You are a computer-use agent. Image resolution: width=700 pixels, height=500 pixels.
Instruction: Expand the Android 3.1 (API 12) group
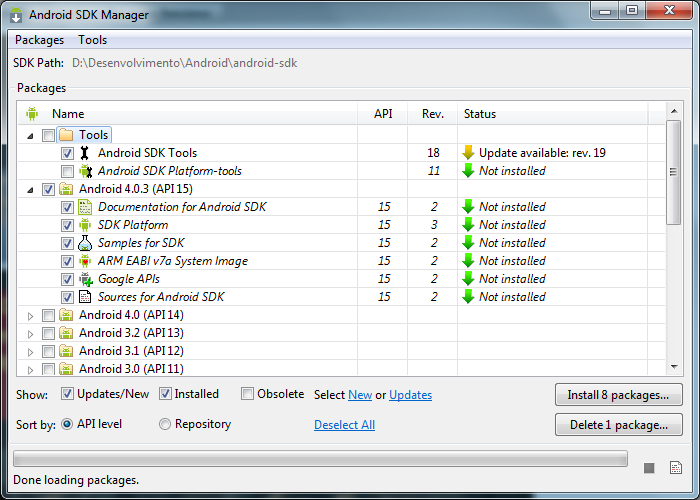tap(30, 352)
